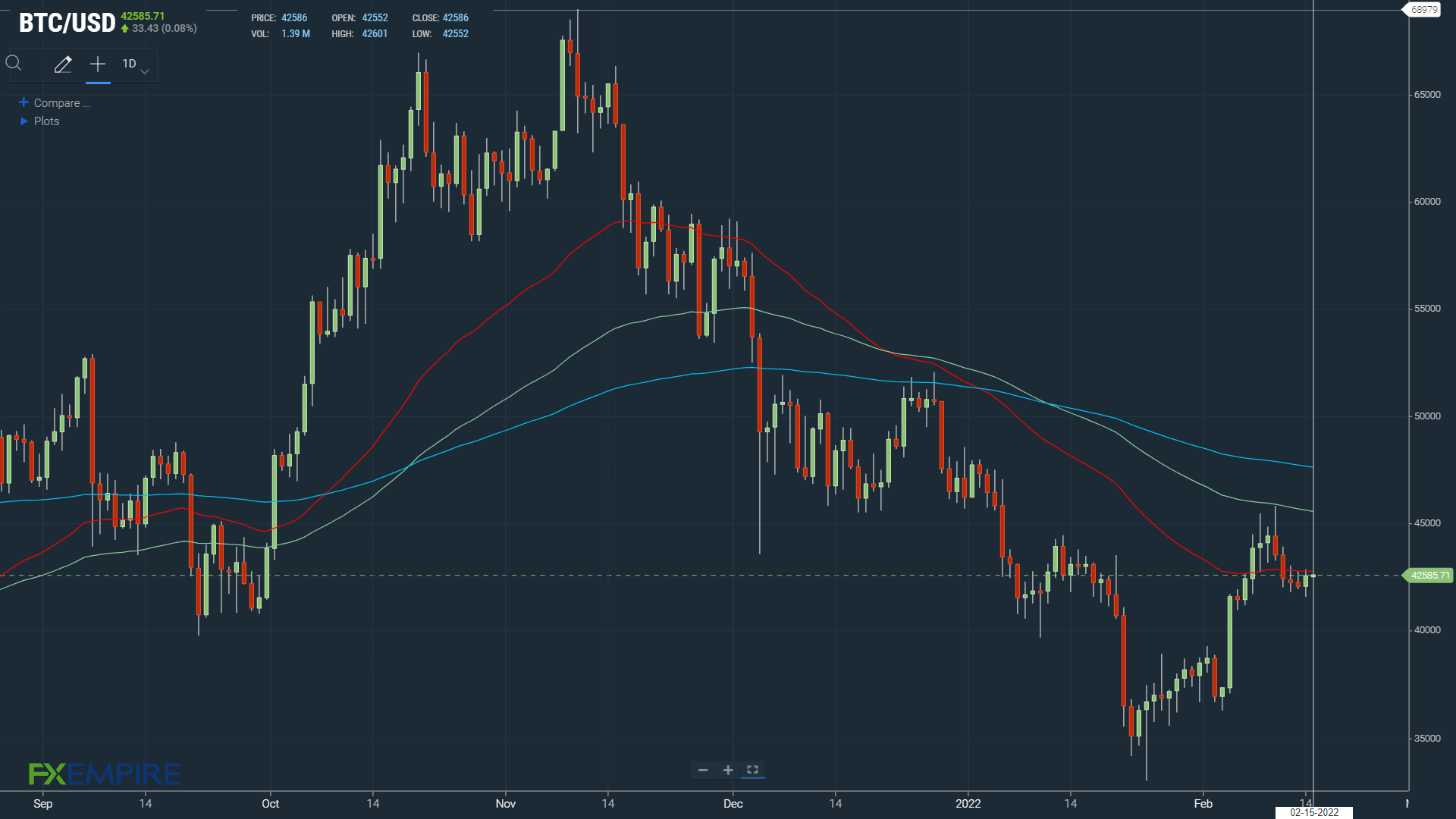Image resolution: width=1456 pixels, height=819 pixels.
Task: Zoom out with the minus button
Action: (x=703, y=770)
